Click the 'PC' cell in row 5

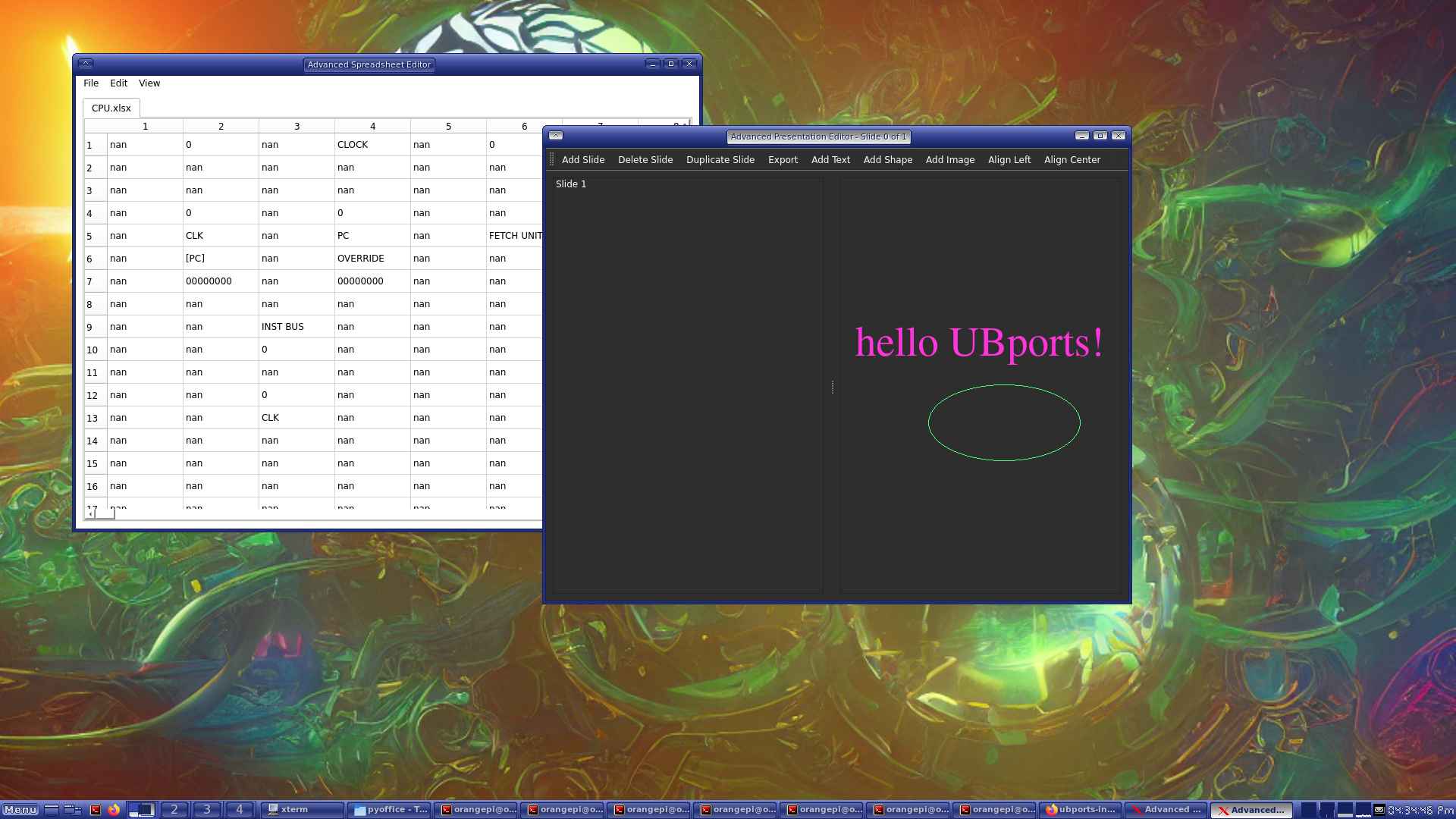point(372,236)
